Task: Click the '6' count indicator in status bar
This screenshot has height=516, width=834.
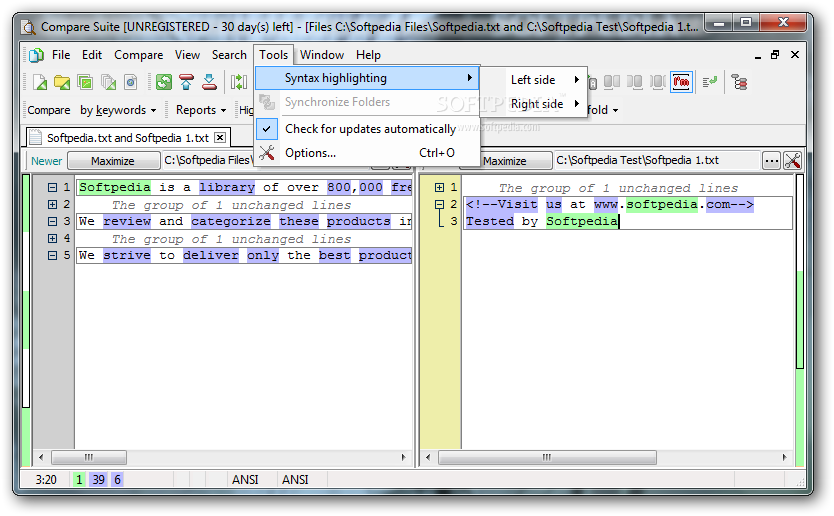Action: click(x=118, y=479)
